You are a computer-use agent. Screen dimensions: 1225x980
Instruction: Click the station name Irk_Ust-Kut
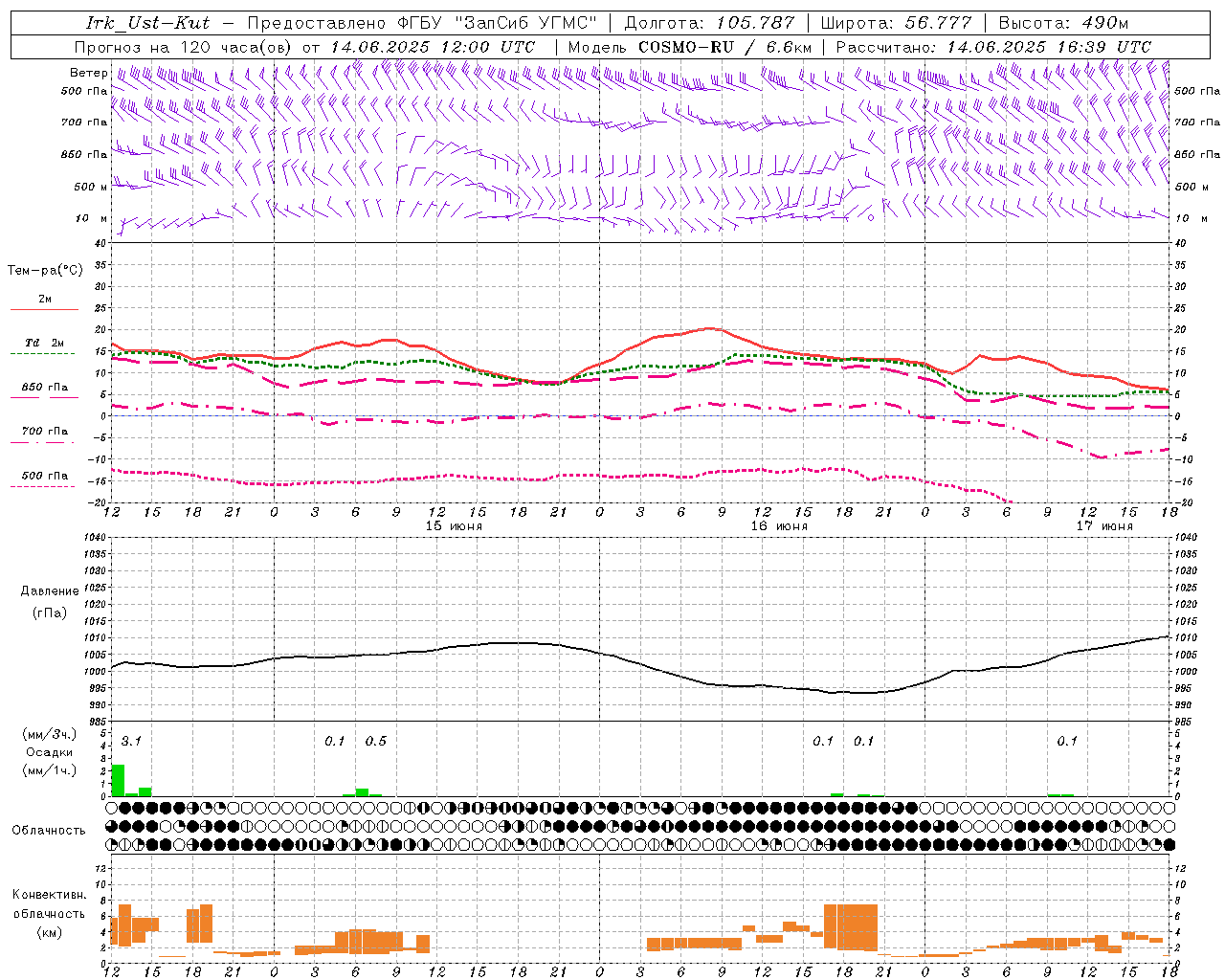point(147,23)
